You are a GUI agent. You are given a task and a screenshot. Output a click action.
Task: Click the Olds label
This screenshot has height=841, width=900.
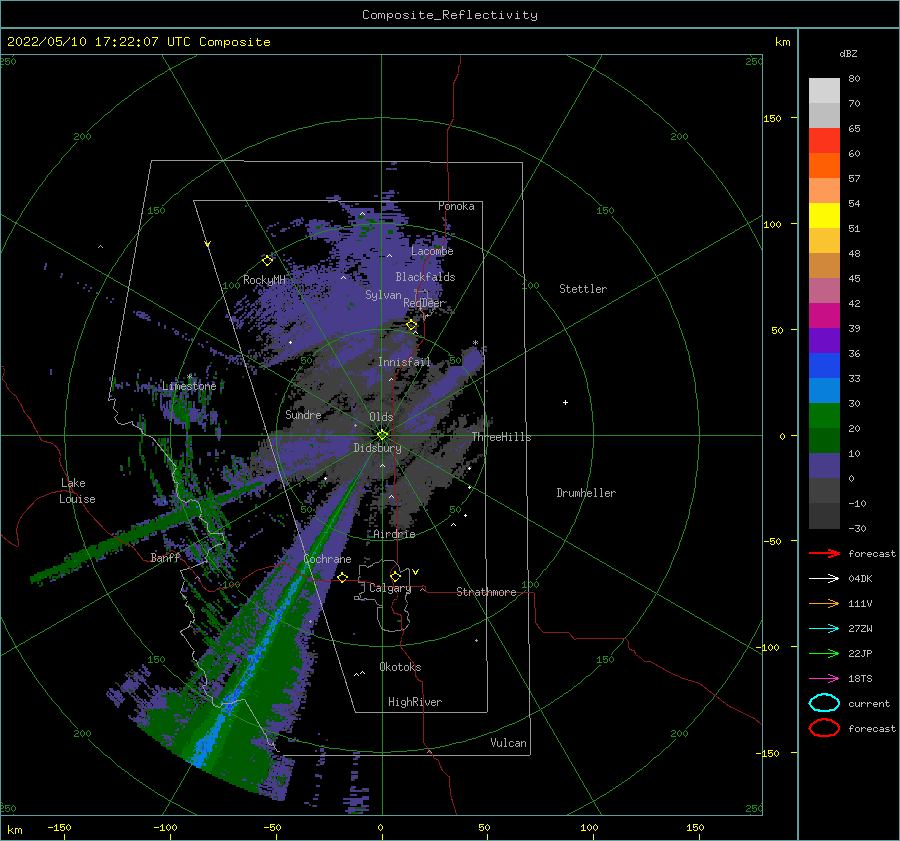click(381, 417)
